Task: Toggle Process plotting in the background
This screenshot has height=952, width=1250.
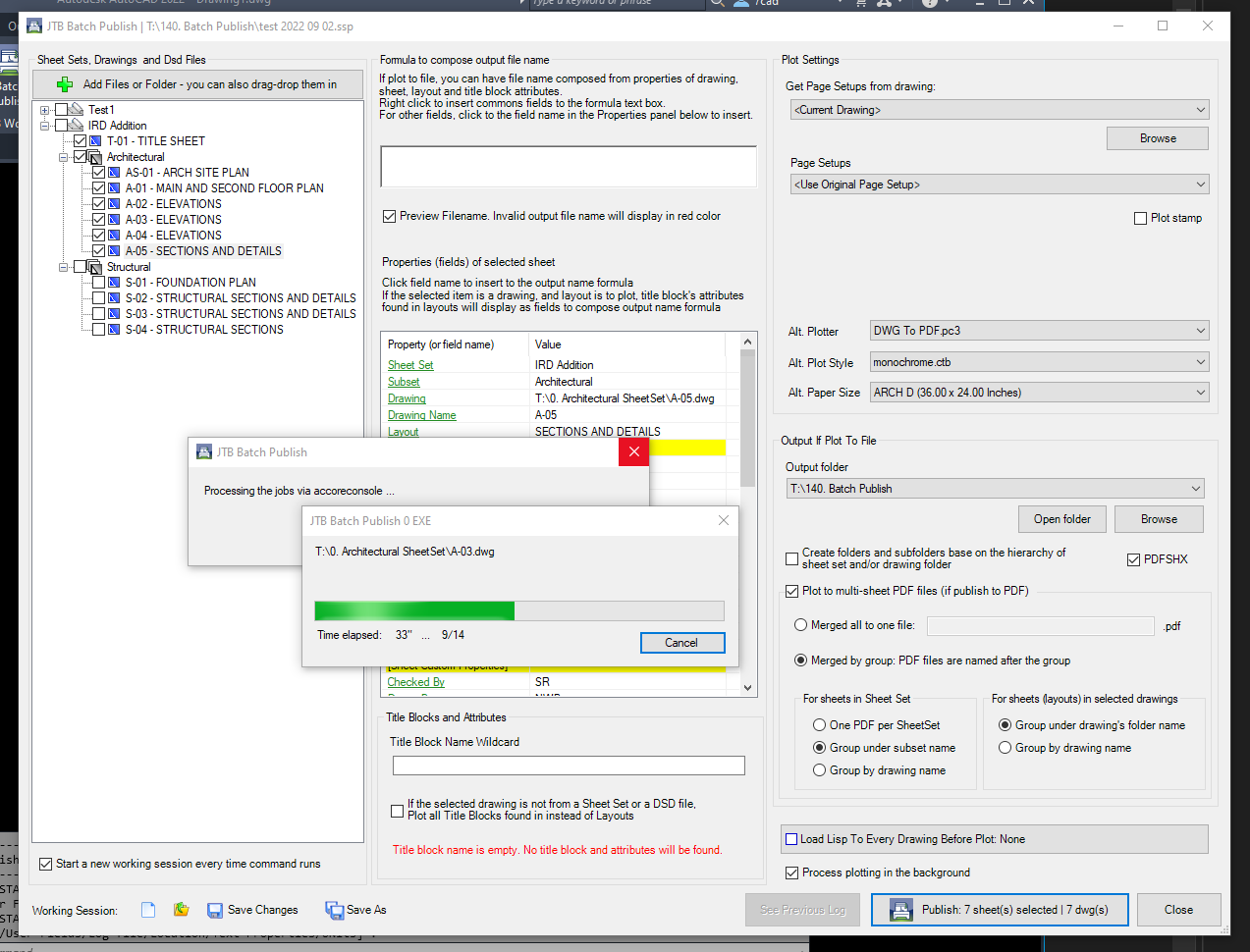Action: tap(791, 873)
